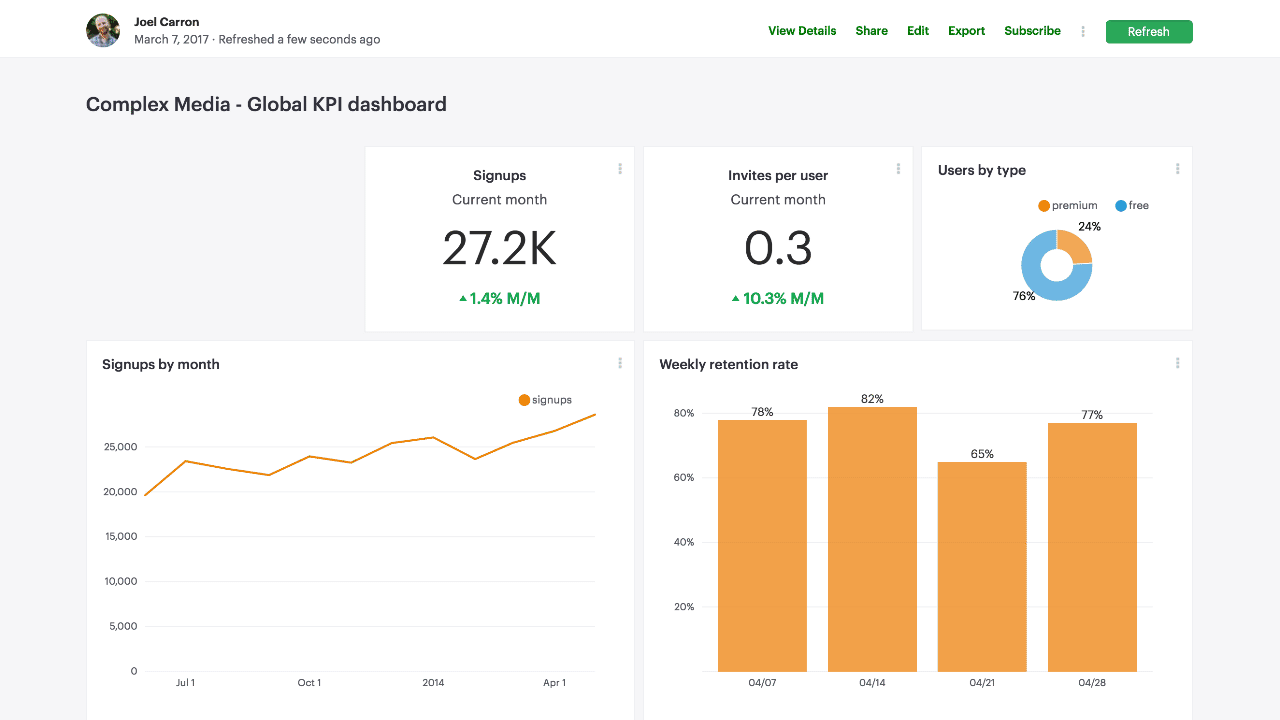Click the Users by type title
The image size is (1280, 720).
click(x=982, y=170)
